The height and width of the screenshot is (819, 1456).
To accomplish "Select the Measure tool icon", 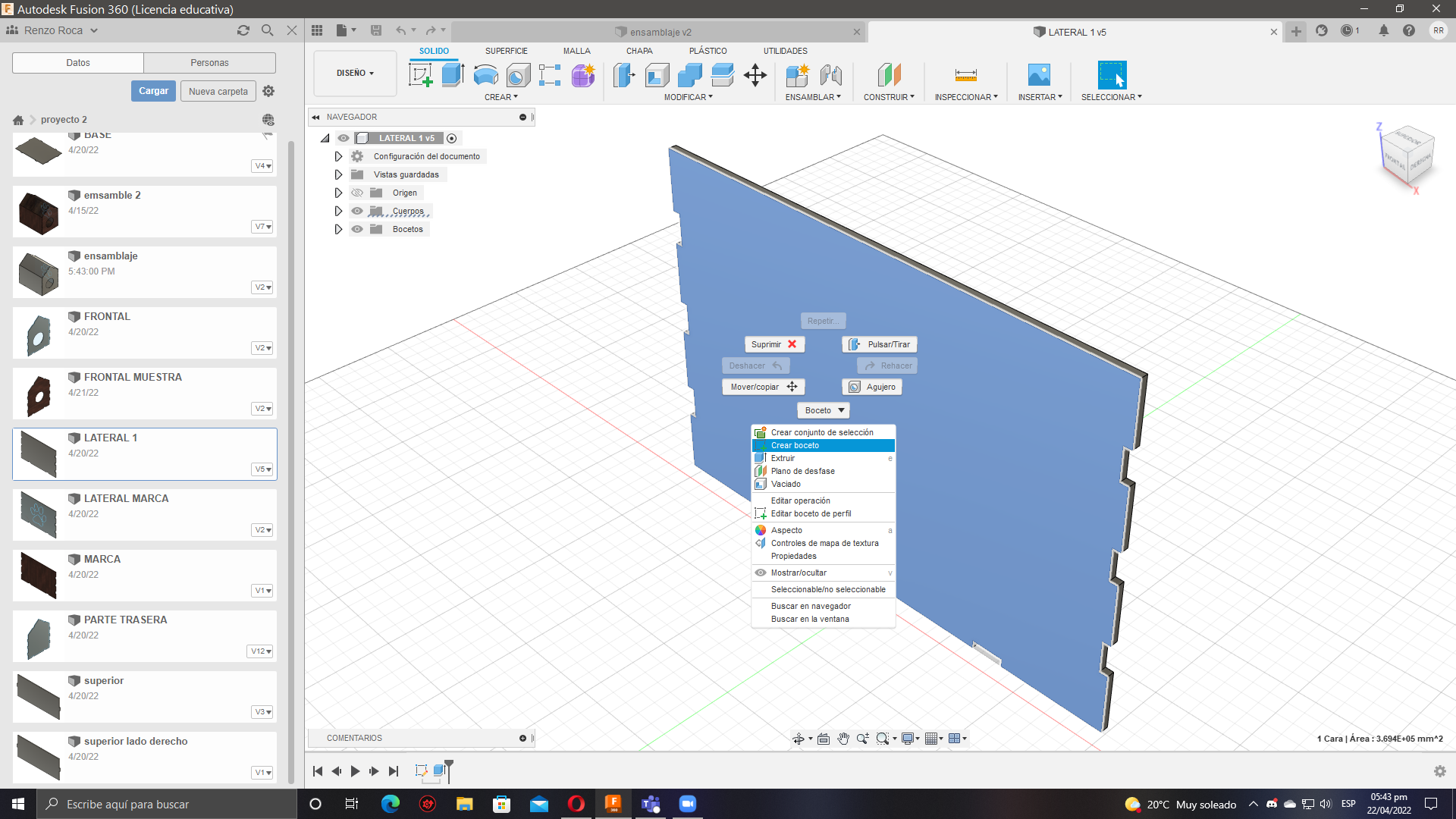I will pos(965,75).
